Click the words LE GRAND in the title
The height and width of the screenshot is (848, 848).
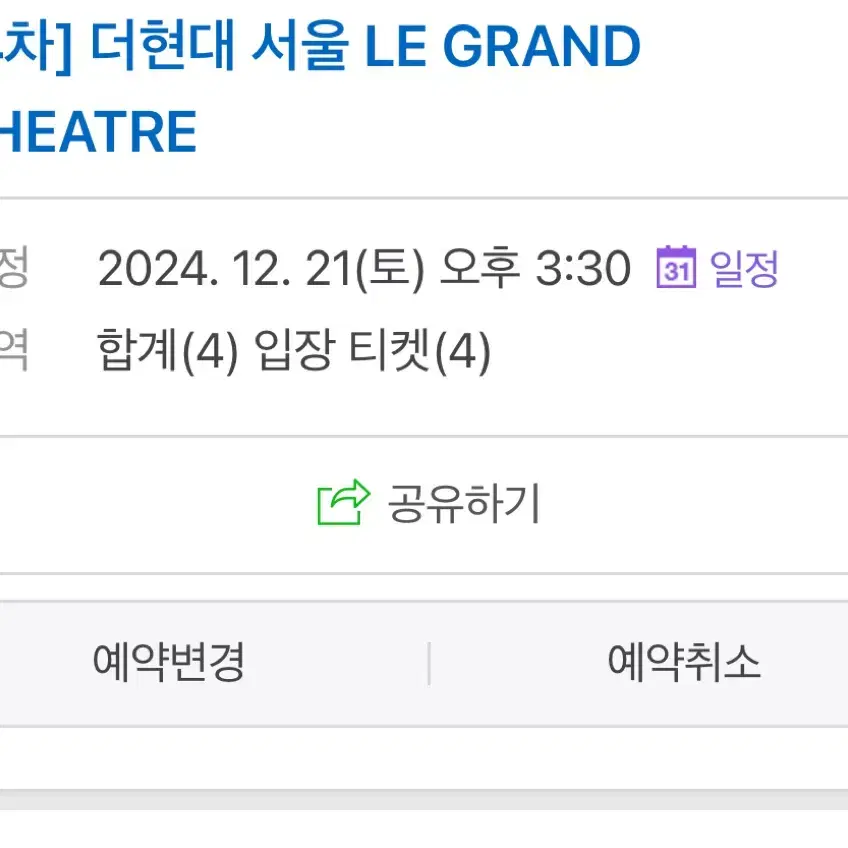click(502, 47)
